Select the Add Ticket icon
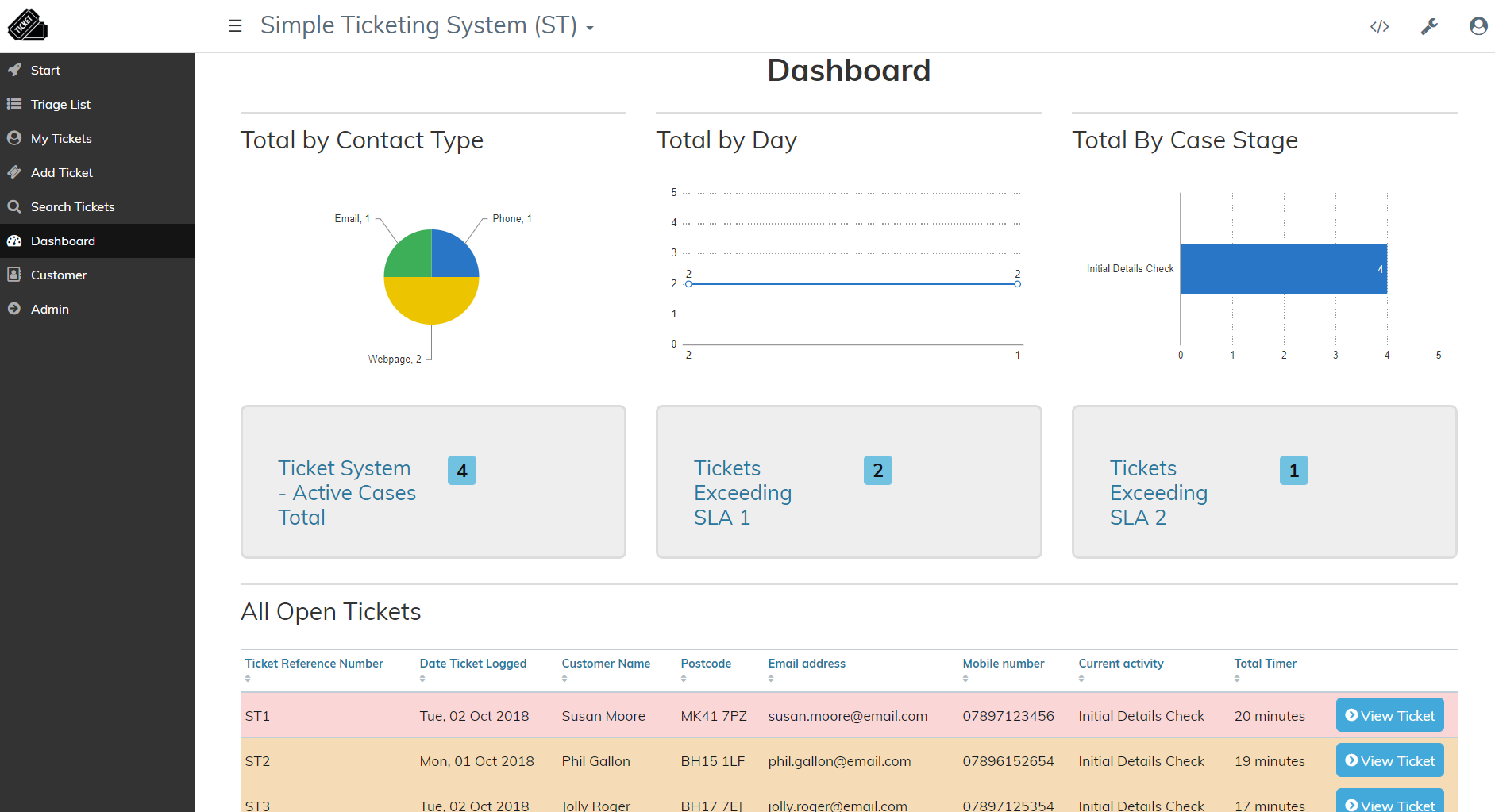1495x812 pixels. pyautogui.click(x=15, y=172)
